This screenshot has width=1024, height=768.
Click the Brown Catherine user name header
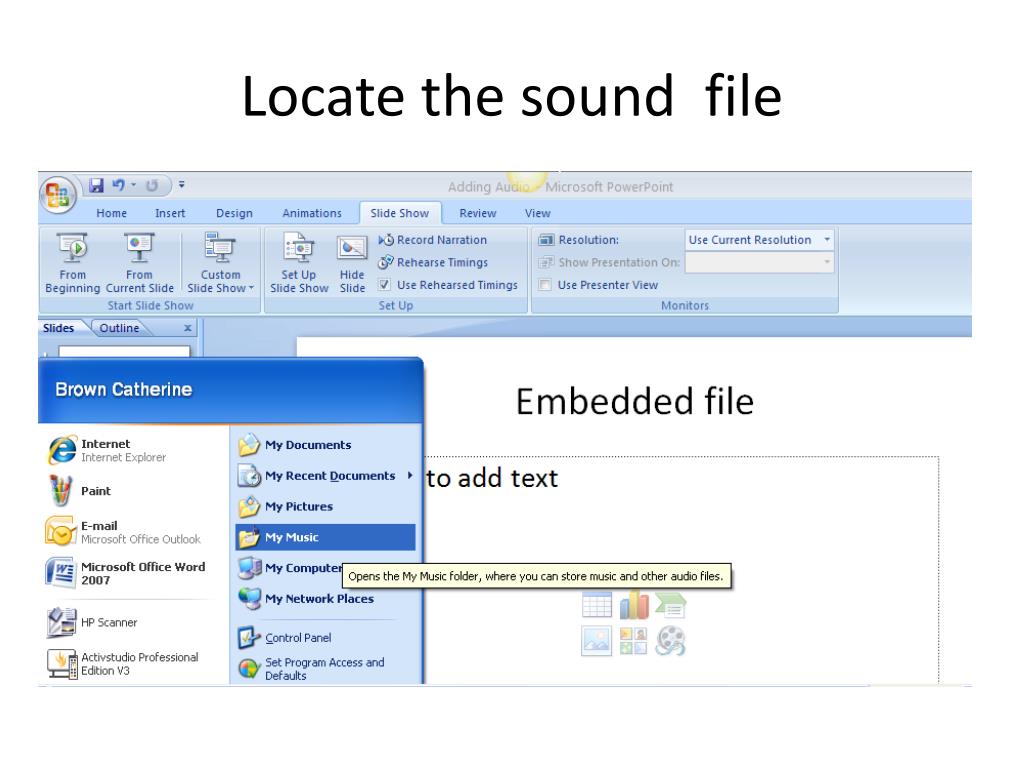coord(123,390)
